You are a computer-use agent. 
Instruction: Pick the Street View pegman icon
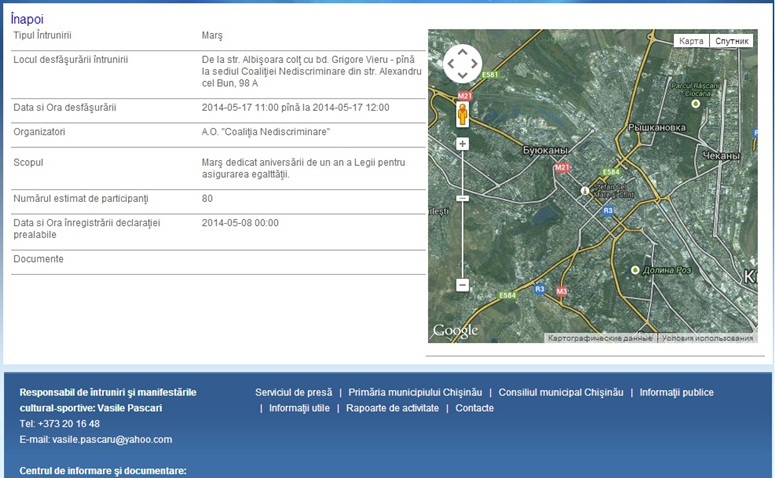462,115
